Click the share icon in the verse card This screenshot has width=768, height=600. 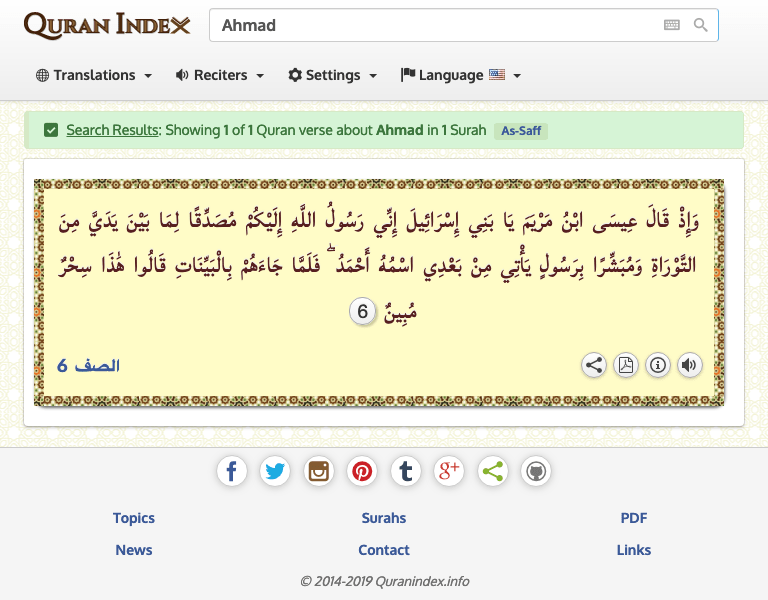tap(594, 365)
